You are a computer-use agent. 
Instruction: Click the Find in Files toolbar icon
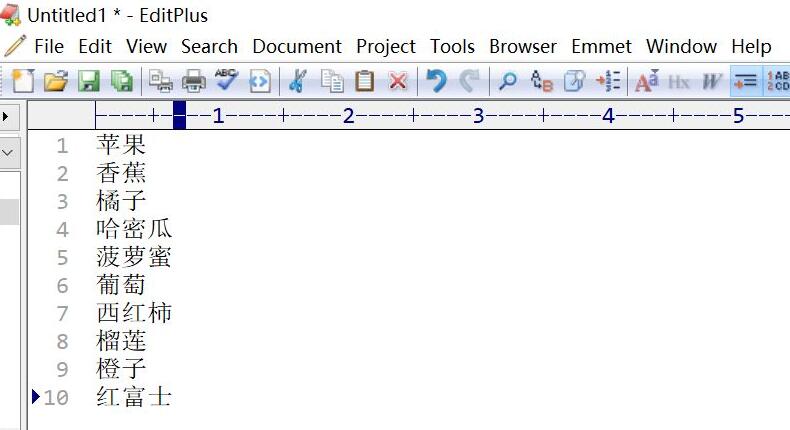pyautogui.click(x=574, y=81)
